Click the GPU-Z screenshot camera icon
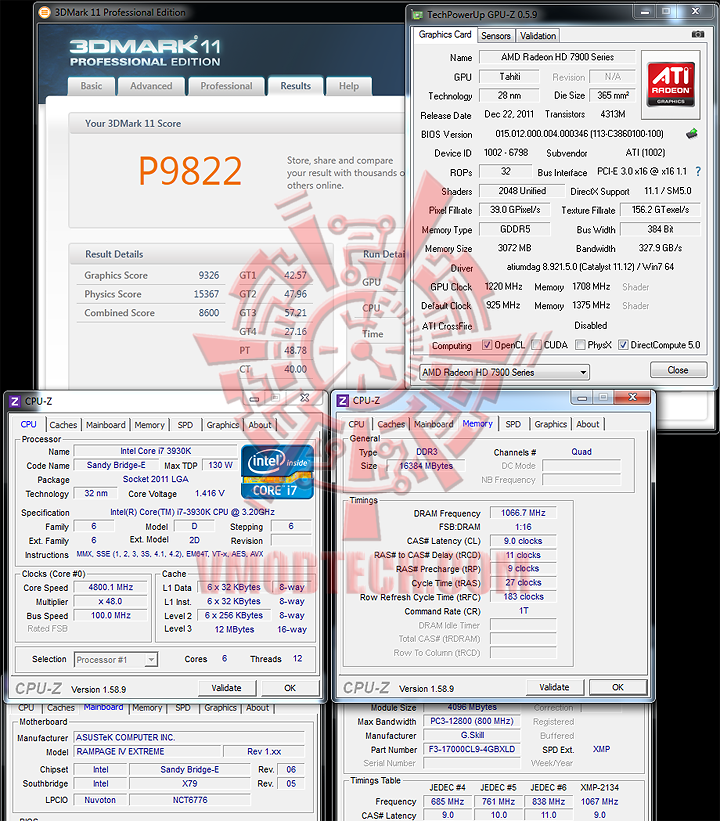 pos(697,34)
